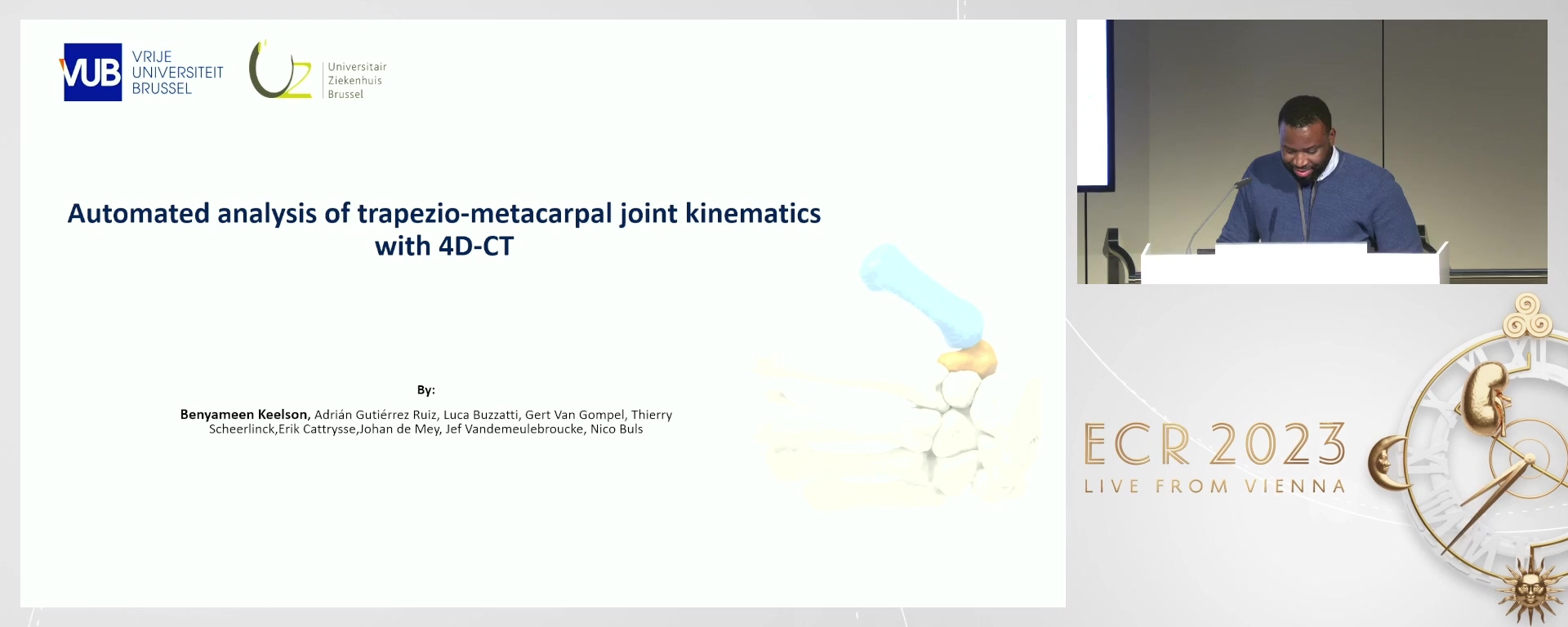Viewport: 1568px width, 627px height.
Task: Click the blue metacarpal bone 3D model
Action: point(921,294)
